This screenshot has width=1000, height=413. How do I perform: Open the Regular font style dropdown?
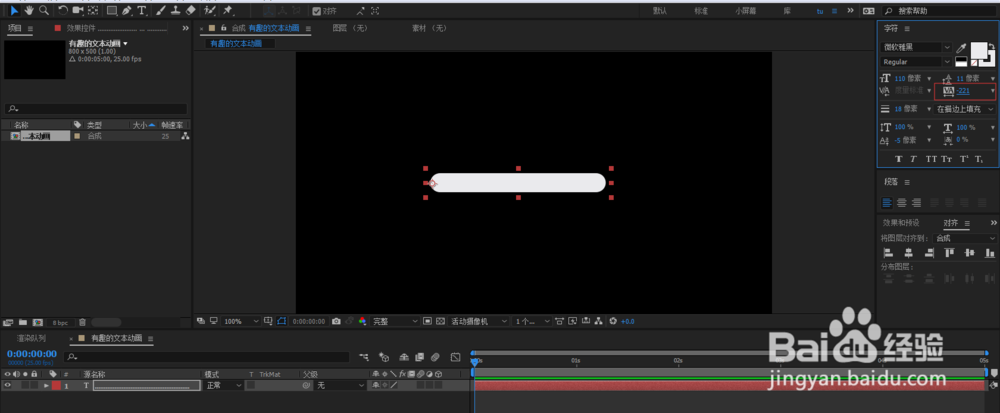pos(916,62)
